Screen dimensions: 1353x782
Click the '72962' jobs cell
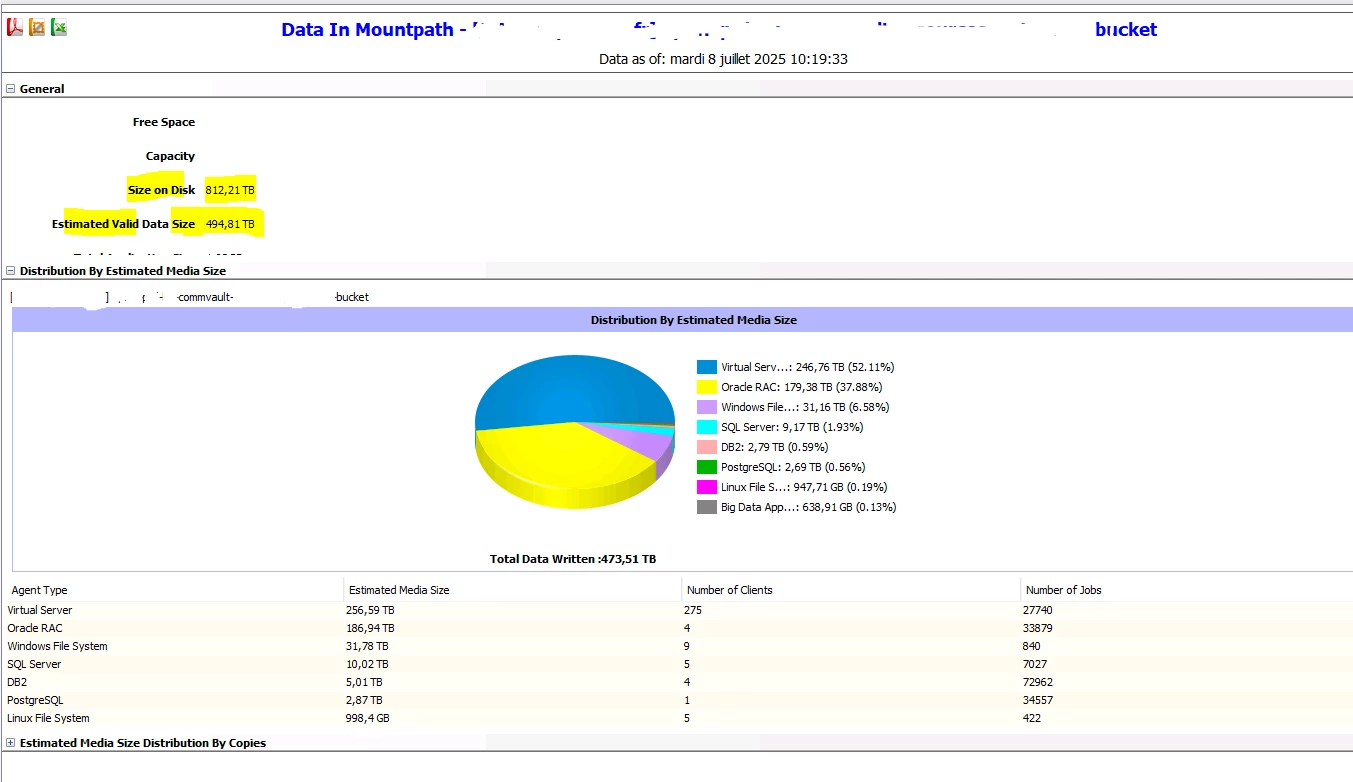1038,682
